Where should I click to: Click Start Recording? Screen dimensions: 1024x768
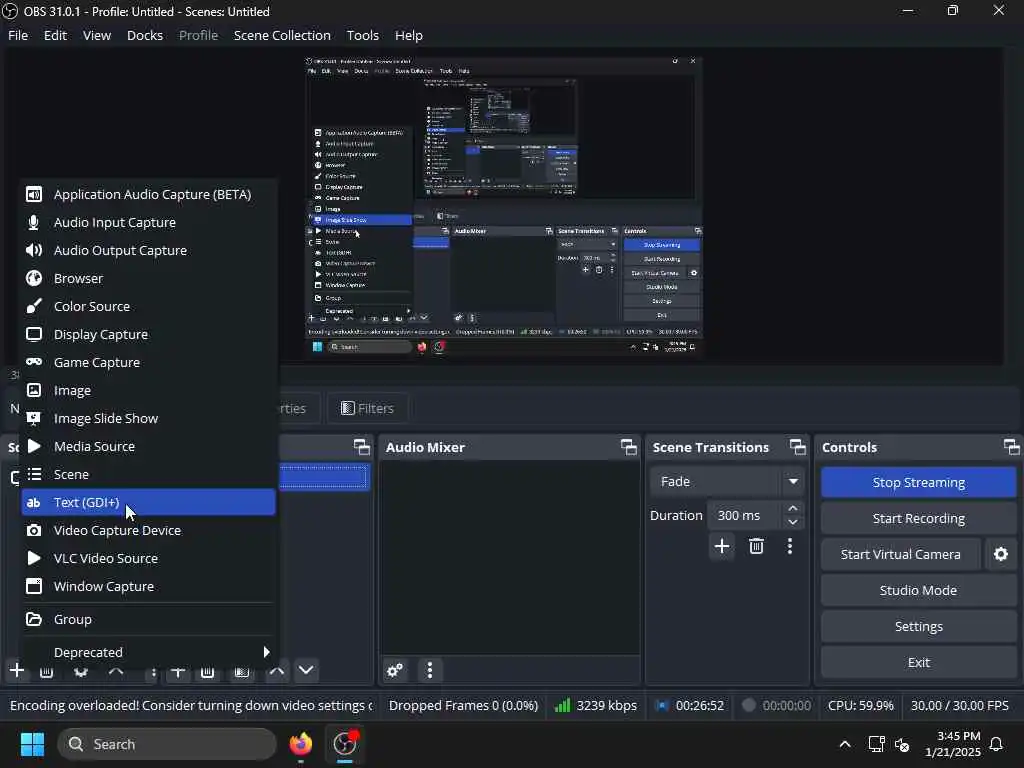click(918, 519)
